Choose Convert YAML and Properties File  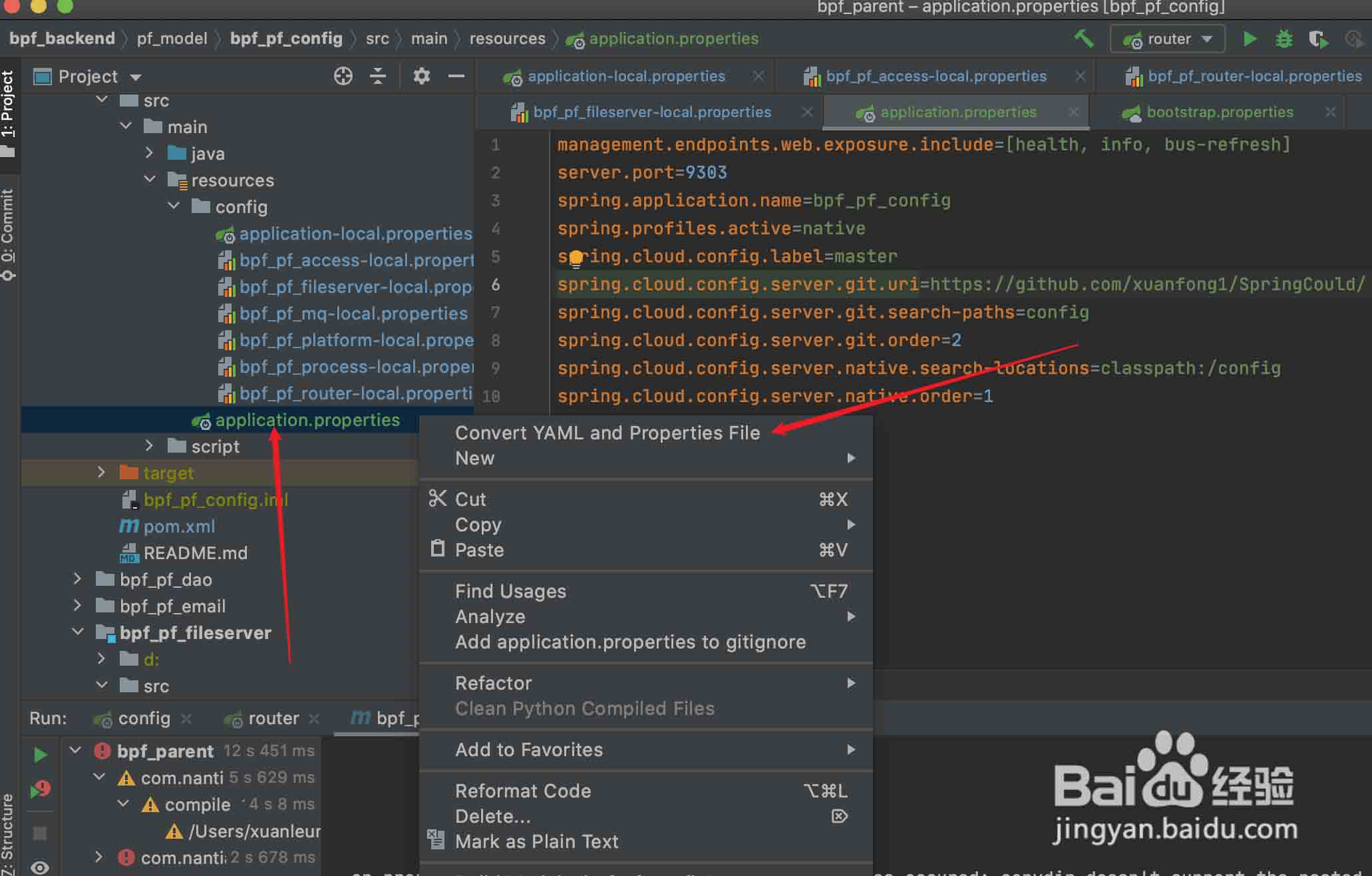coord(607,433)
